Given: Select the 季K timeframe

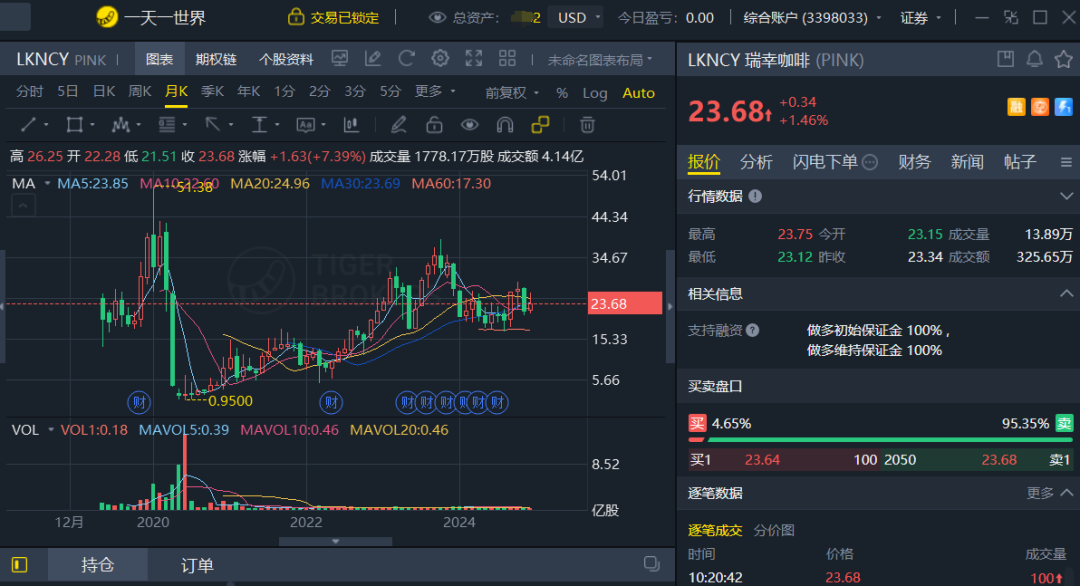Looking at the screenshot, I should coord(212,91).
